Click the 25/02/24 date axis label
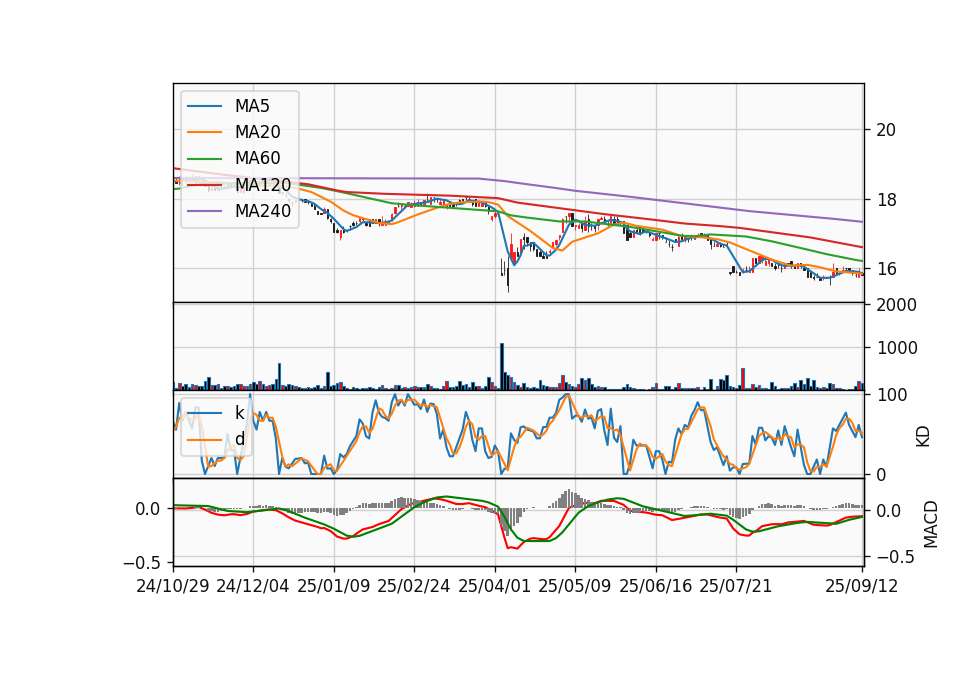960x690 pixels. click(x=414, y=586)
